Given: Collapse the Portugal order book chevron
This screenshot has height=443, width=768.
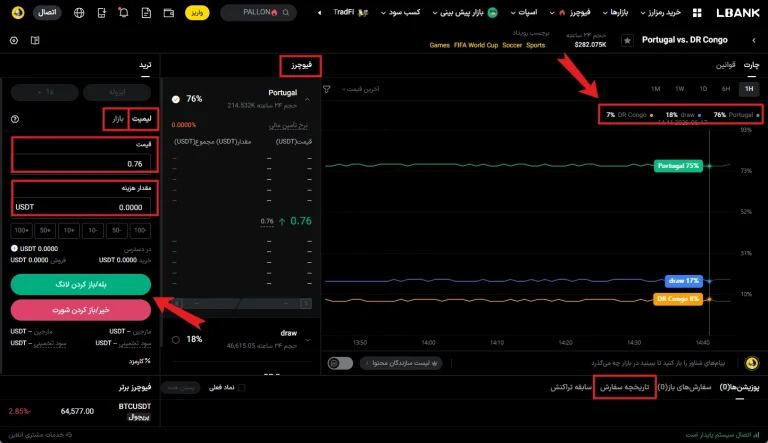Looking at the screenshot, I should [307, 99].
